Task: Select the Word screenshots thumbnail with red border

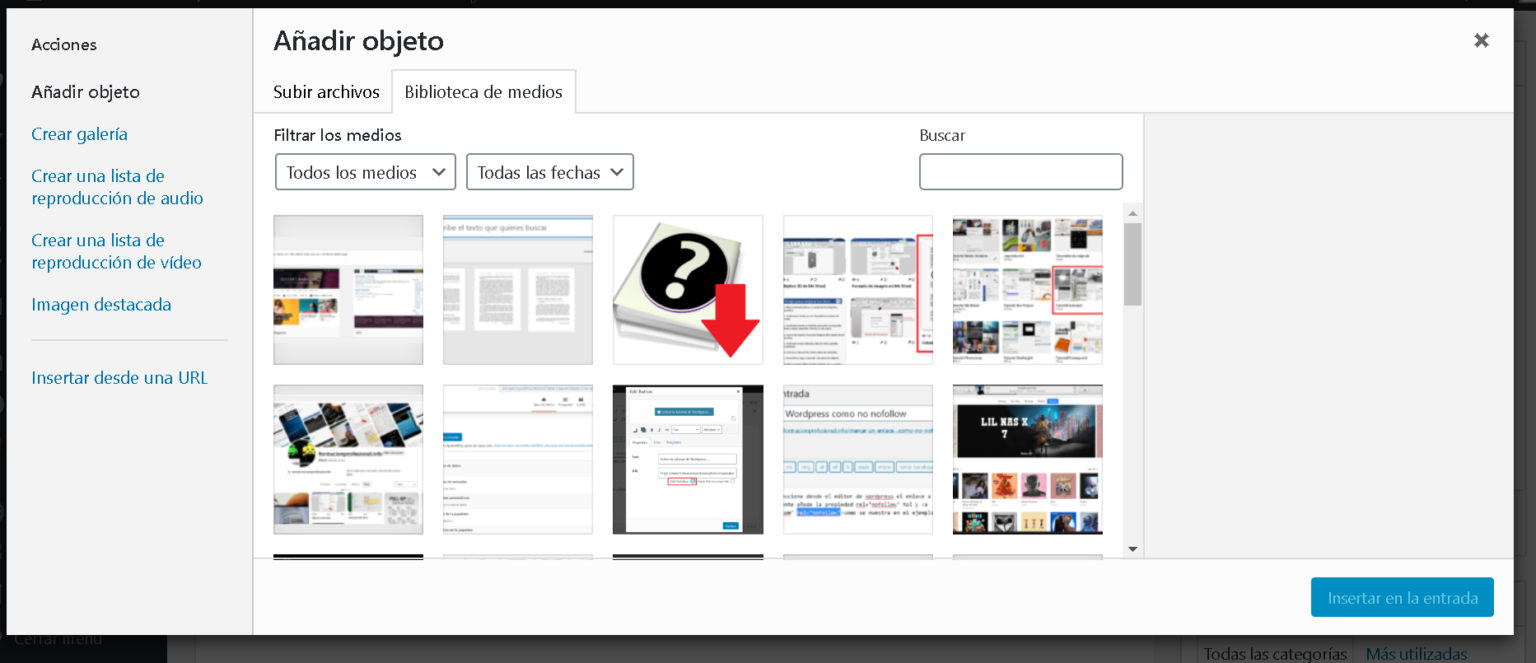Action: 858,290
